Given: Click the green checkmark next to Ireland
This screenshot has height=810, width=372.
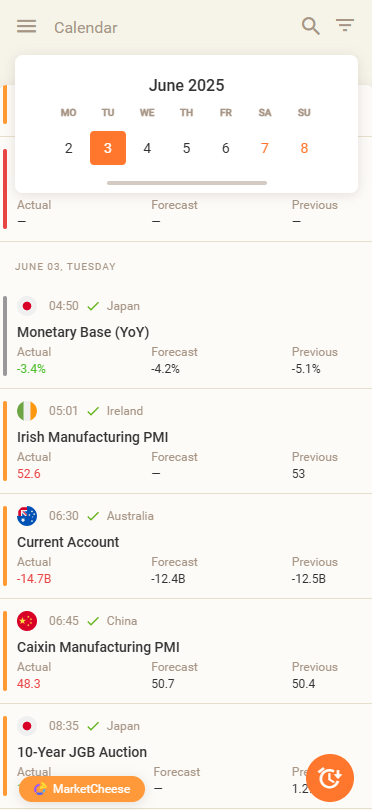Looking at the screenshot, I should pos(93,411).
